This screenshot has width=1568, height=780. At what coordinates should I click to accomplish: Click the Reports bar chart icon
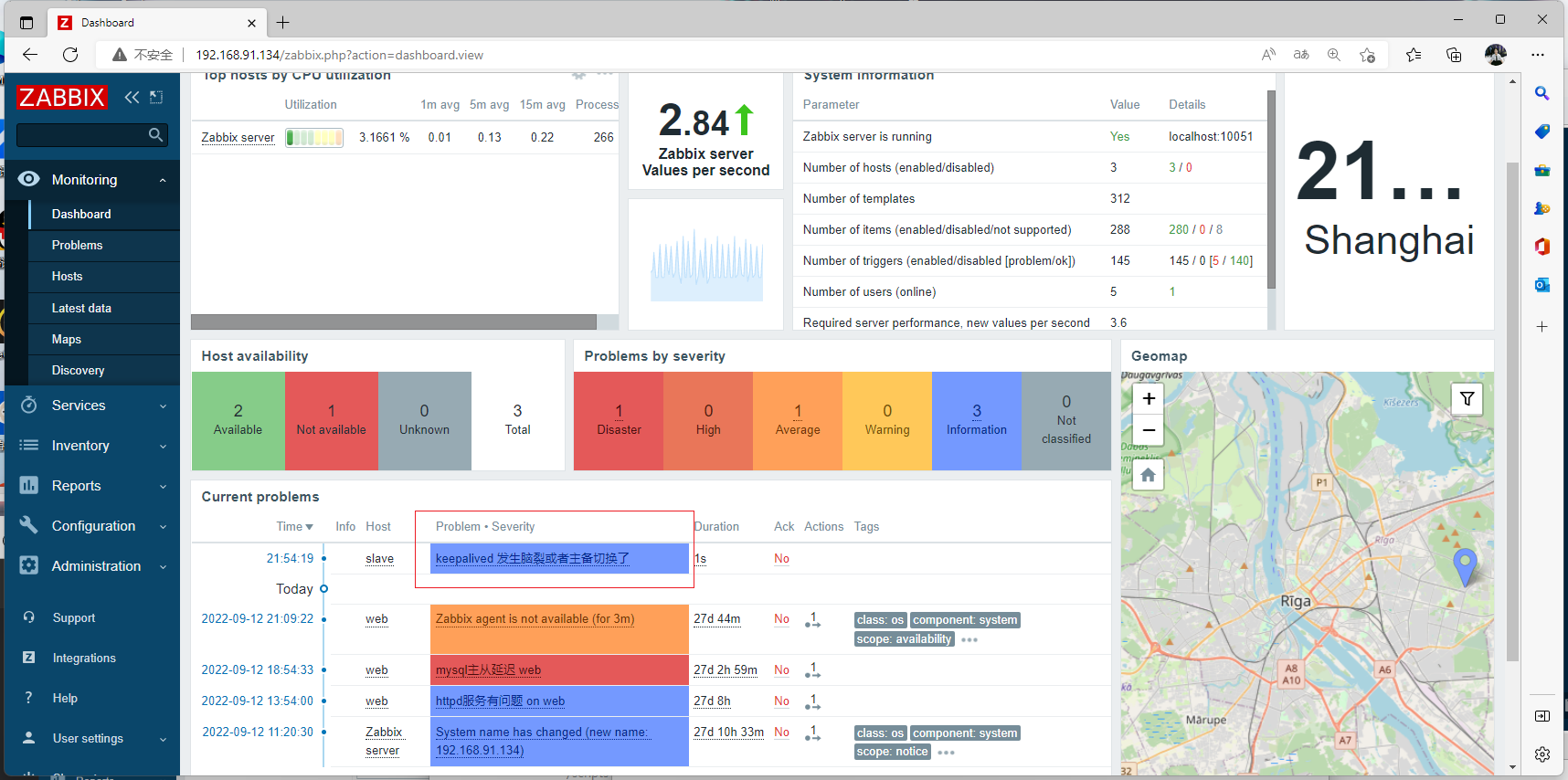click(x=29, y=485)
